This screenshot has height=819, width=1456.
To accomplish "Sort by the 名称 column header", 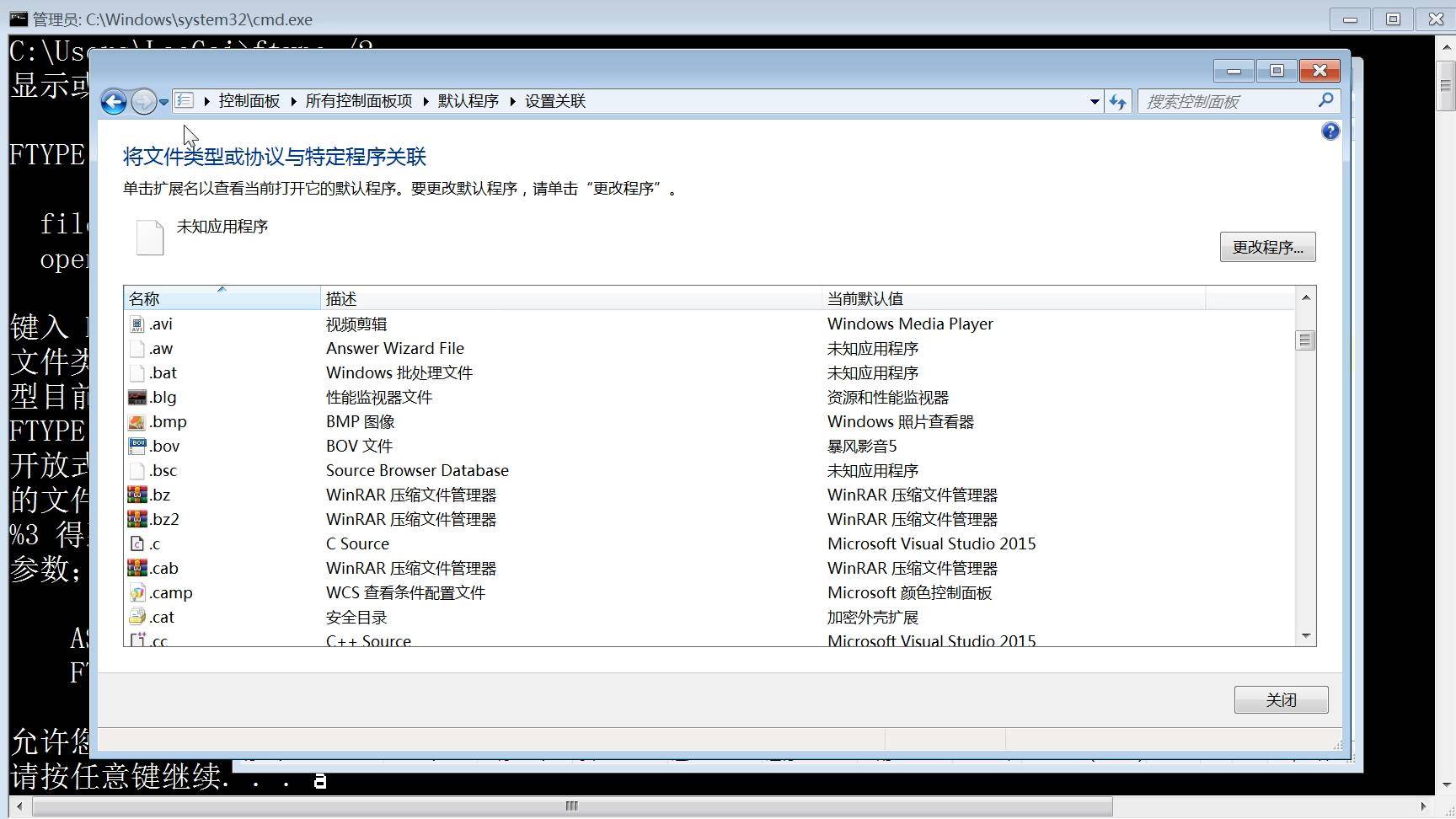I will coord(222,298).
